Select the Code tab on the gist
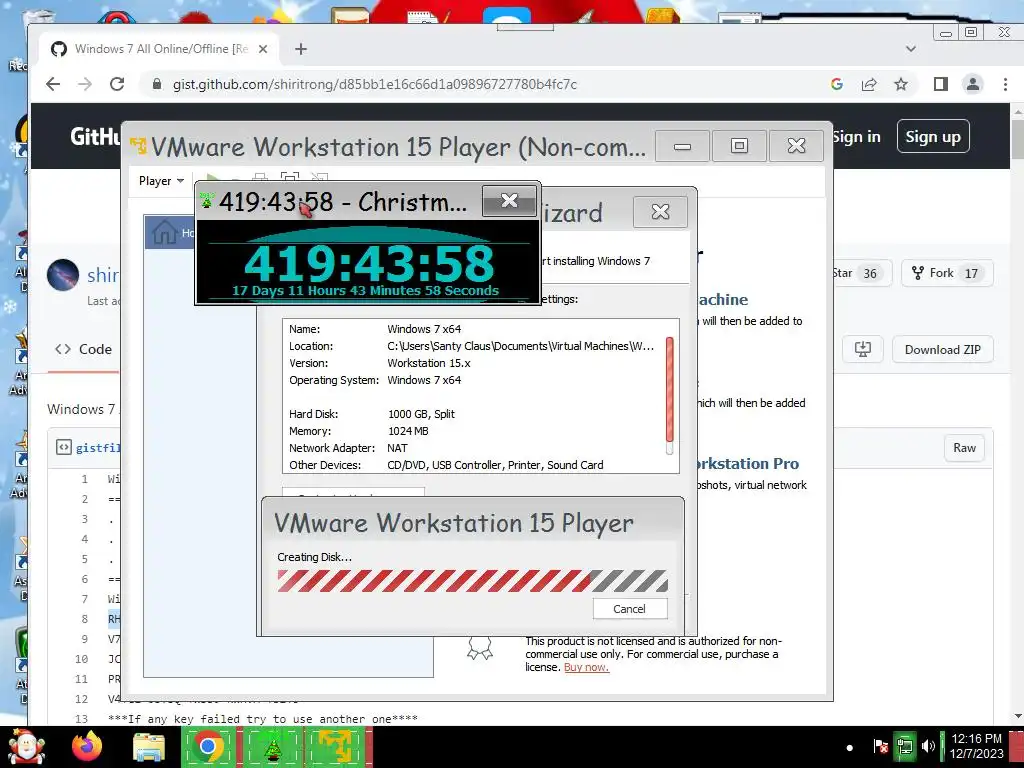1024x768 pixels. click(x=83, y=349)
